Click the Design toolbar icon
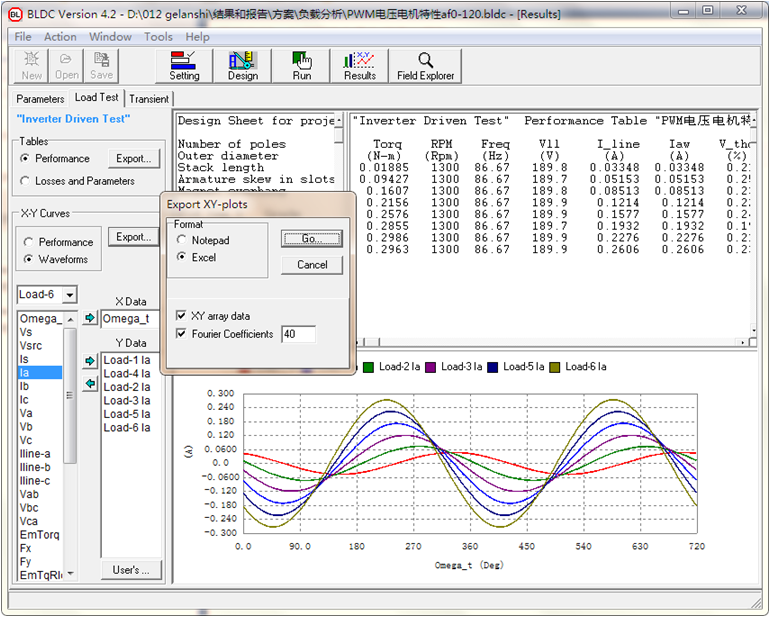 pyautogui.click(x=243, y=66)
